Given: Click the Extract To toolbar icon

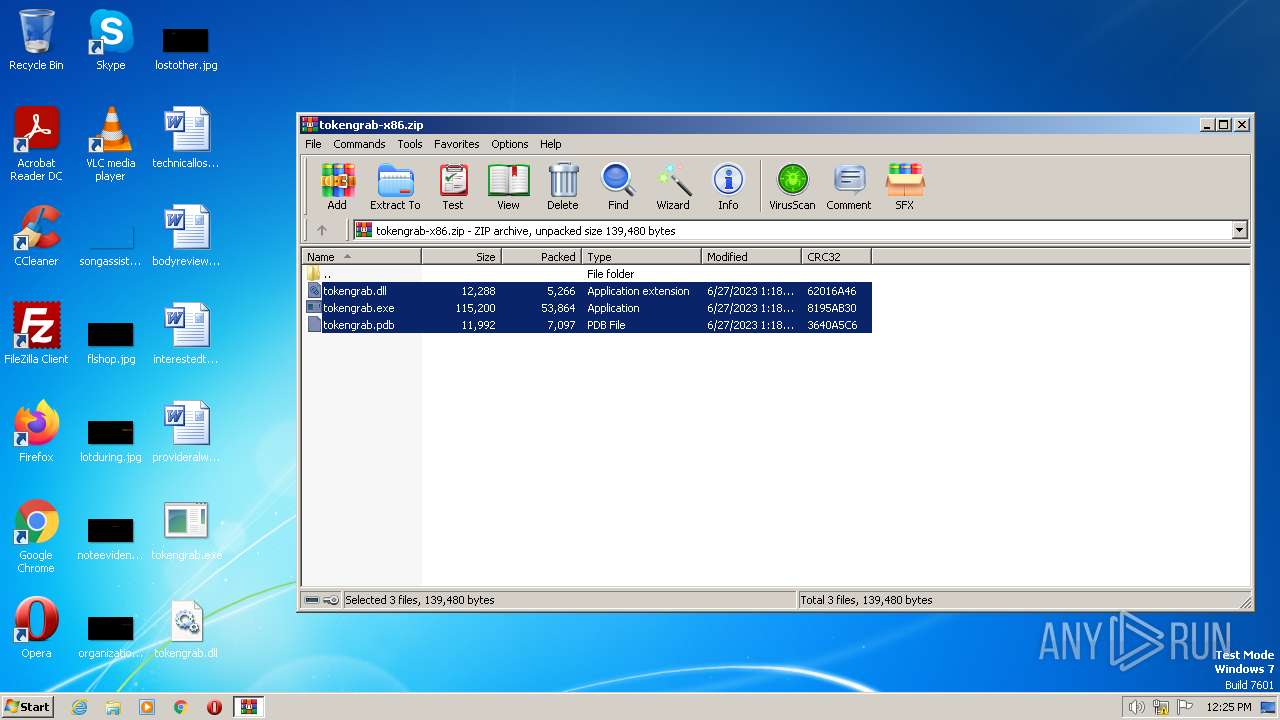Looking at the screenshot, I should [395, 187].
